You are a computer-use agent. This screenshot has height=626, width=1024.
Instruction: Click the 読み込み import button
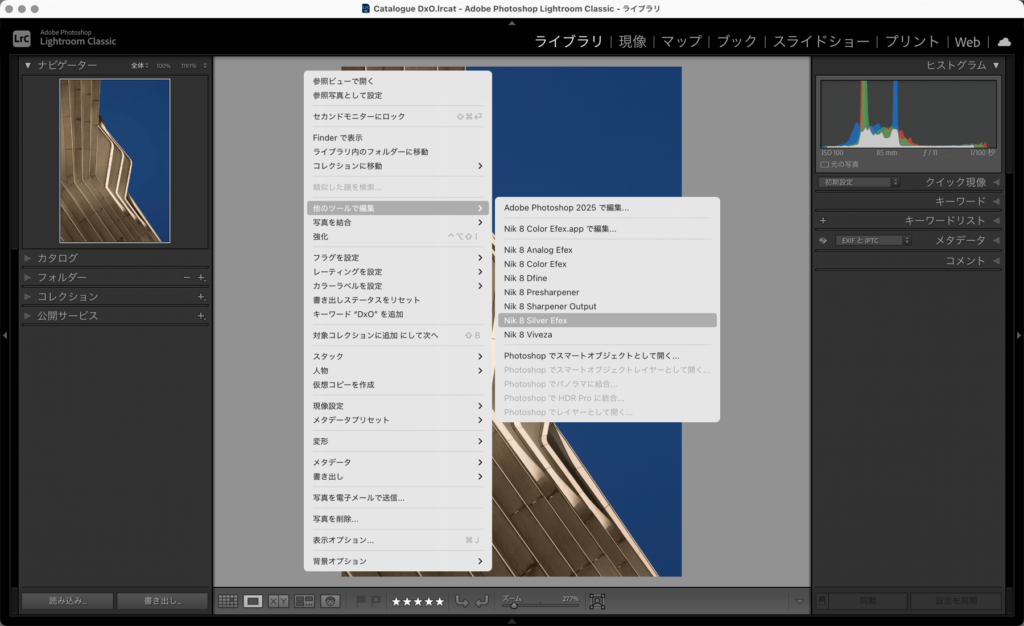point(67,601)
